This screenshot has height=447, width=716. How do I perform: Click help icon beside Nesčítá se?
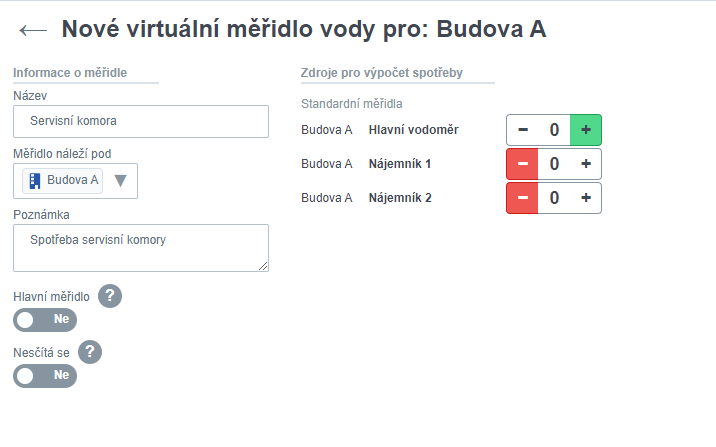[x=90, y=351]
